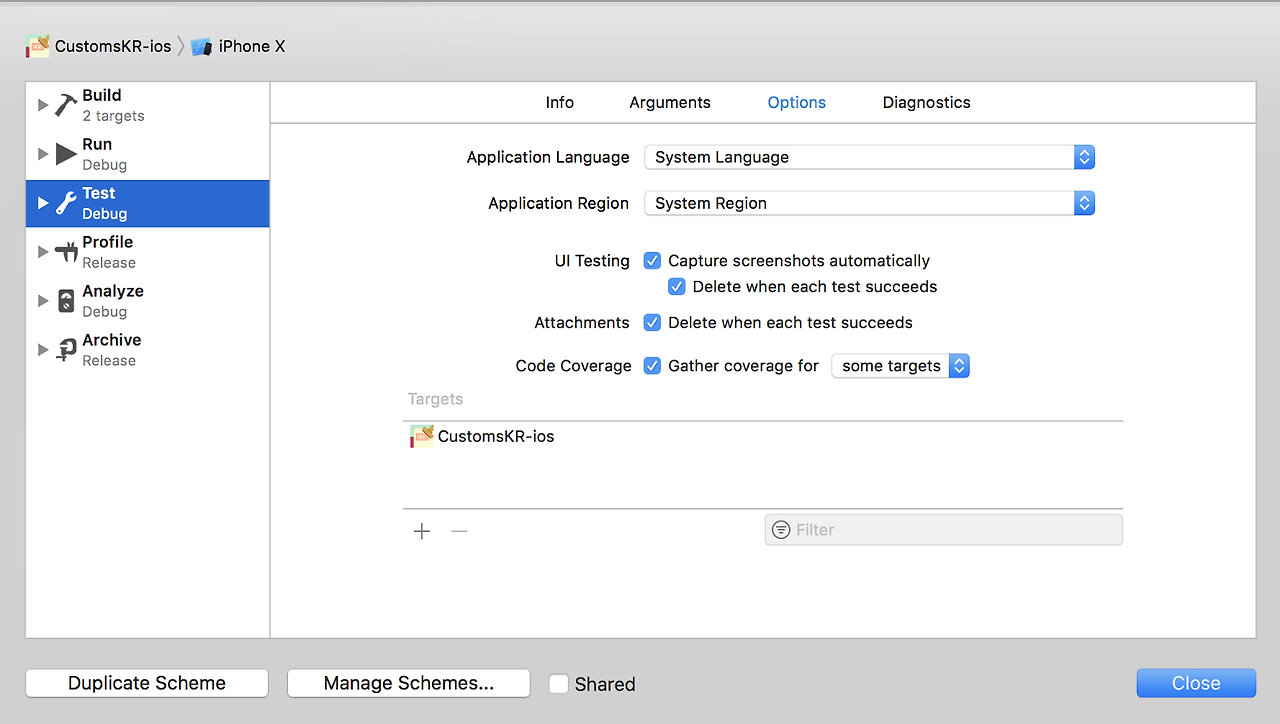
Task: Toggle Attachments delete when each test succeeds
Action: coord(652,323)
